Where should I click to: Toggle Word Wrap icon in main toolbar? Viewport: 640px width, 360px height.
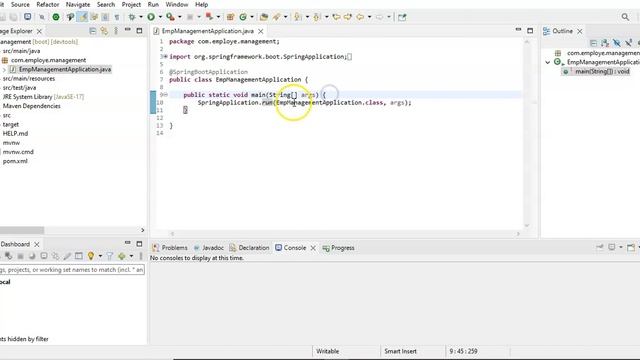pyautogui.click(x=94, y=17)
